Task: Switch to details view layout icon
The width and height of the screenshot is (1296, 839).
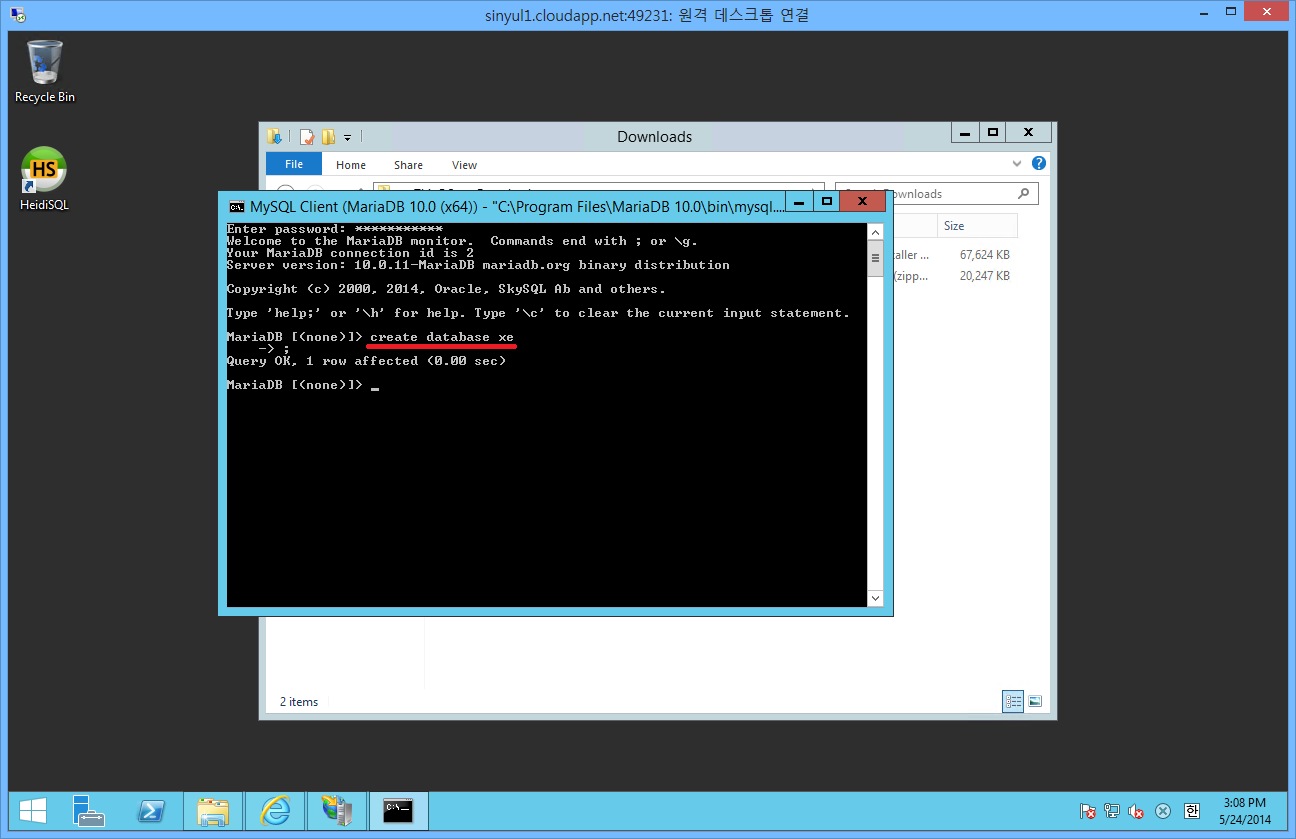Action: (x=1013, y=702)
